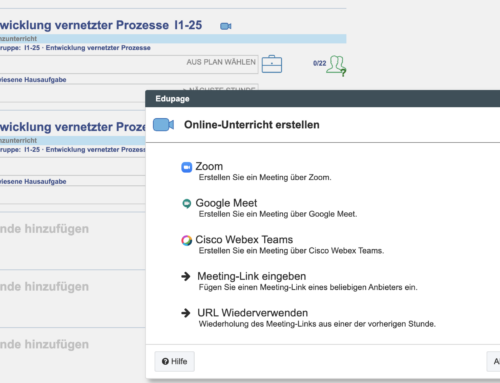Click the text 'Wiederholung des Meeting-Links aus einer der vorherigen Stunde.'
This screenshot has width=500, height=383.
[x=317, y=324]
